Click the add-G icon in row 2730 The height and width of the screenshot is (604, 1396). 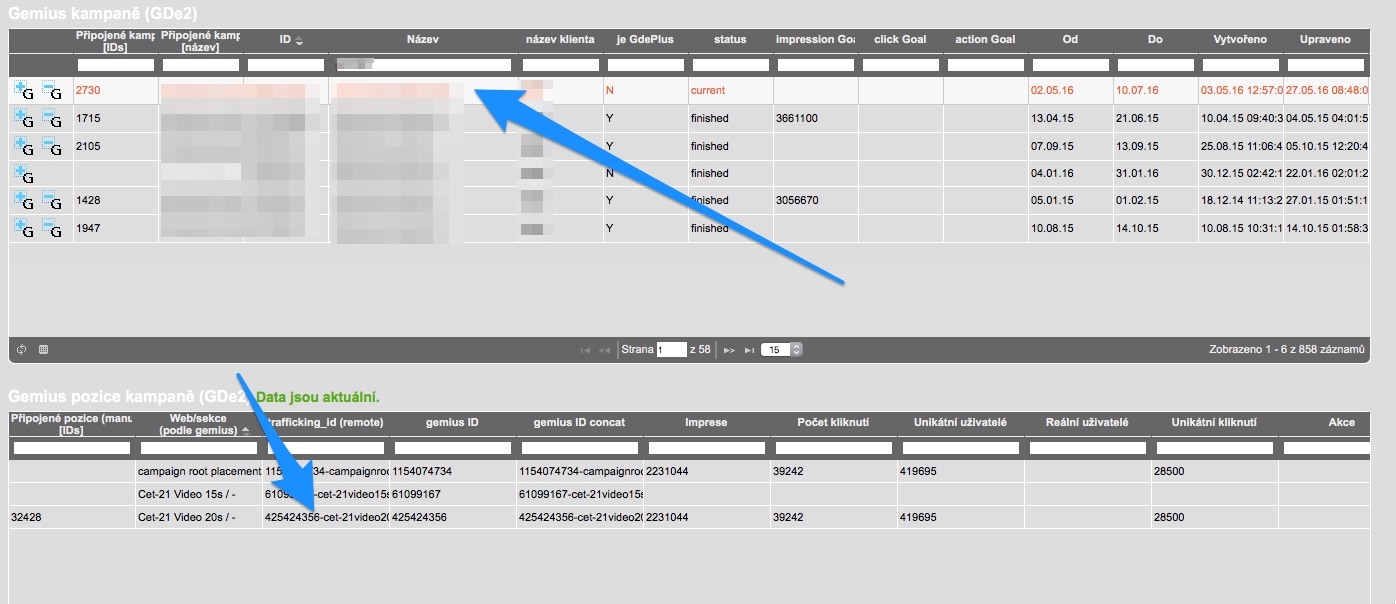pyautogui.click(x=24, y=91)
